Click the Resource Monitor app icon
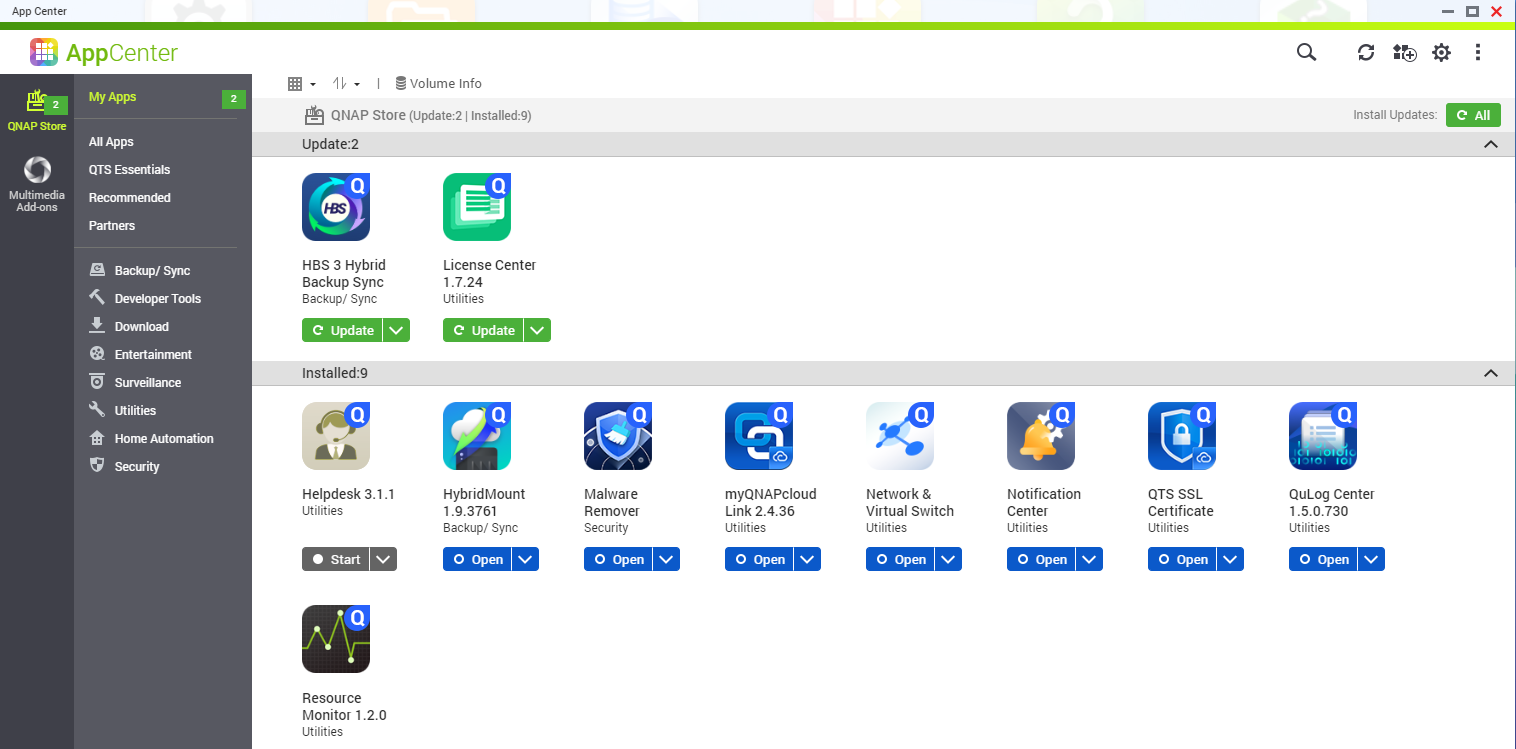This screenshot has height=749, width=1516. click(x=336, y=640)
